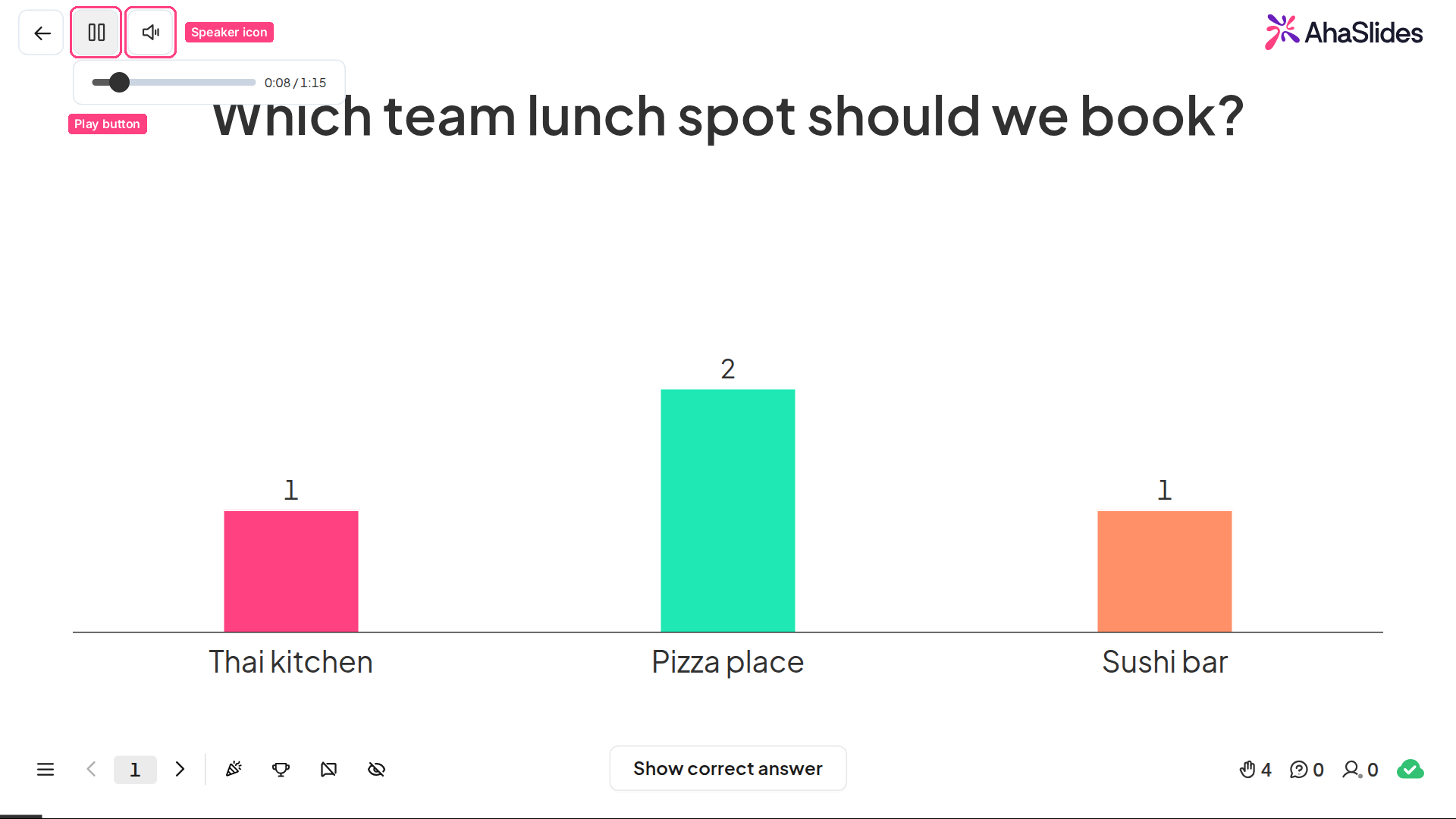This screenshot has width=1456, height=819.
Task: Select the slide number 1 box
Action: coord(135,770)
